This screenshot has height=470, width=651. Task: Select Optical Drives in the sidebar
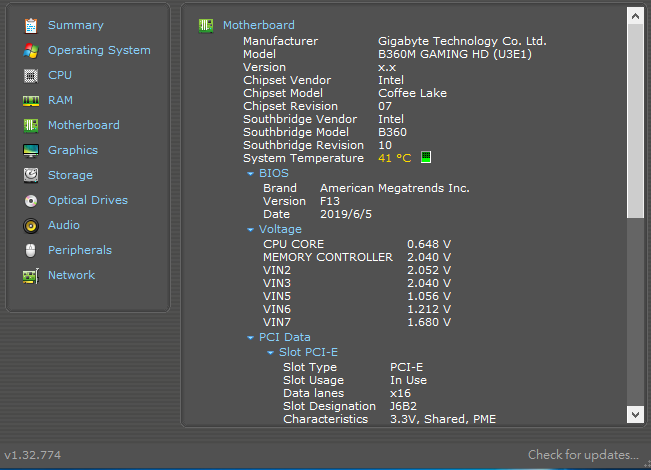[88, 200]
